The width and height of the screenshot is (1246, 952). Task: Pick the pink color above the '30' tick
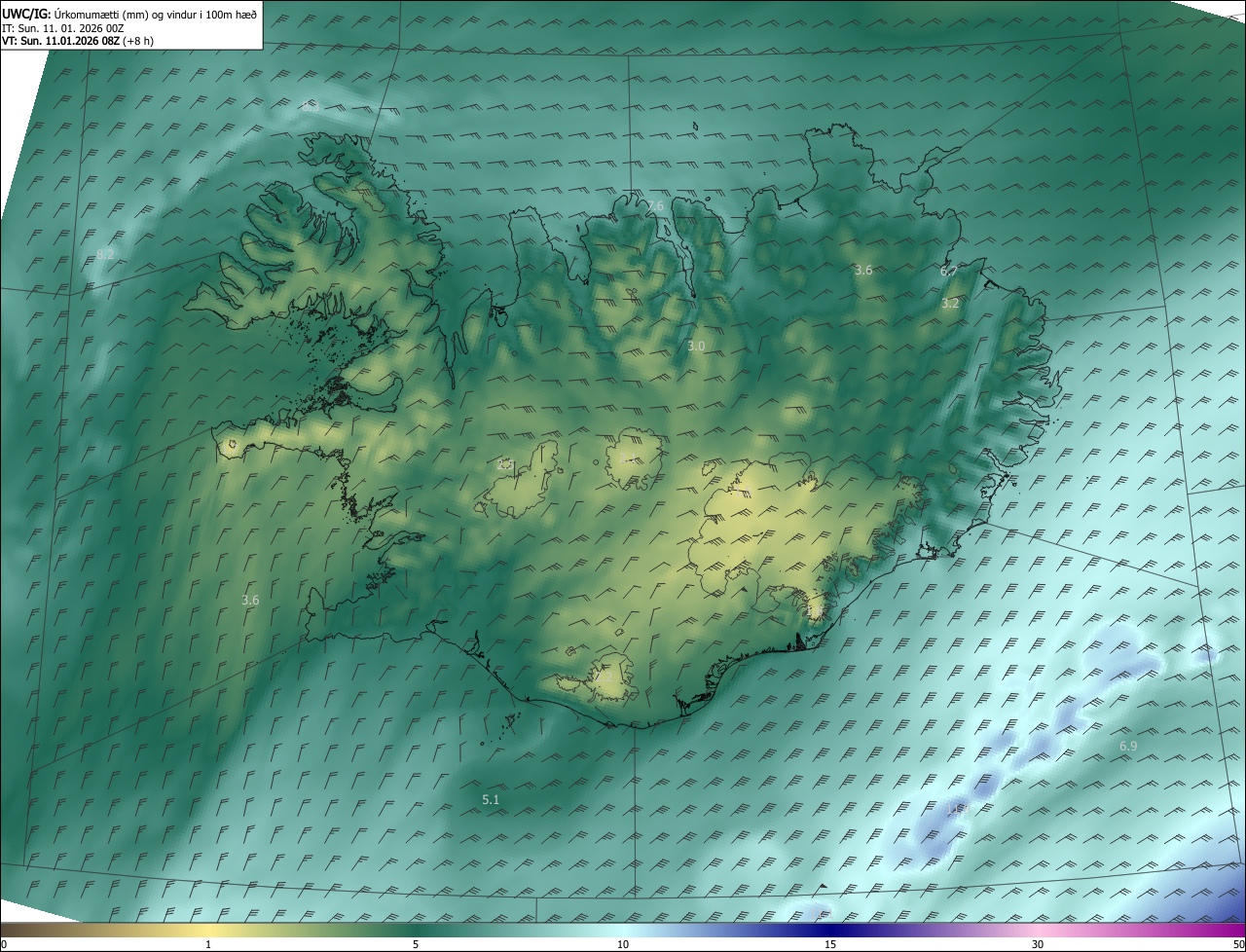(x=1038, y=931)
